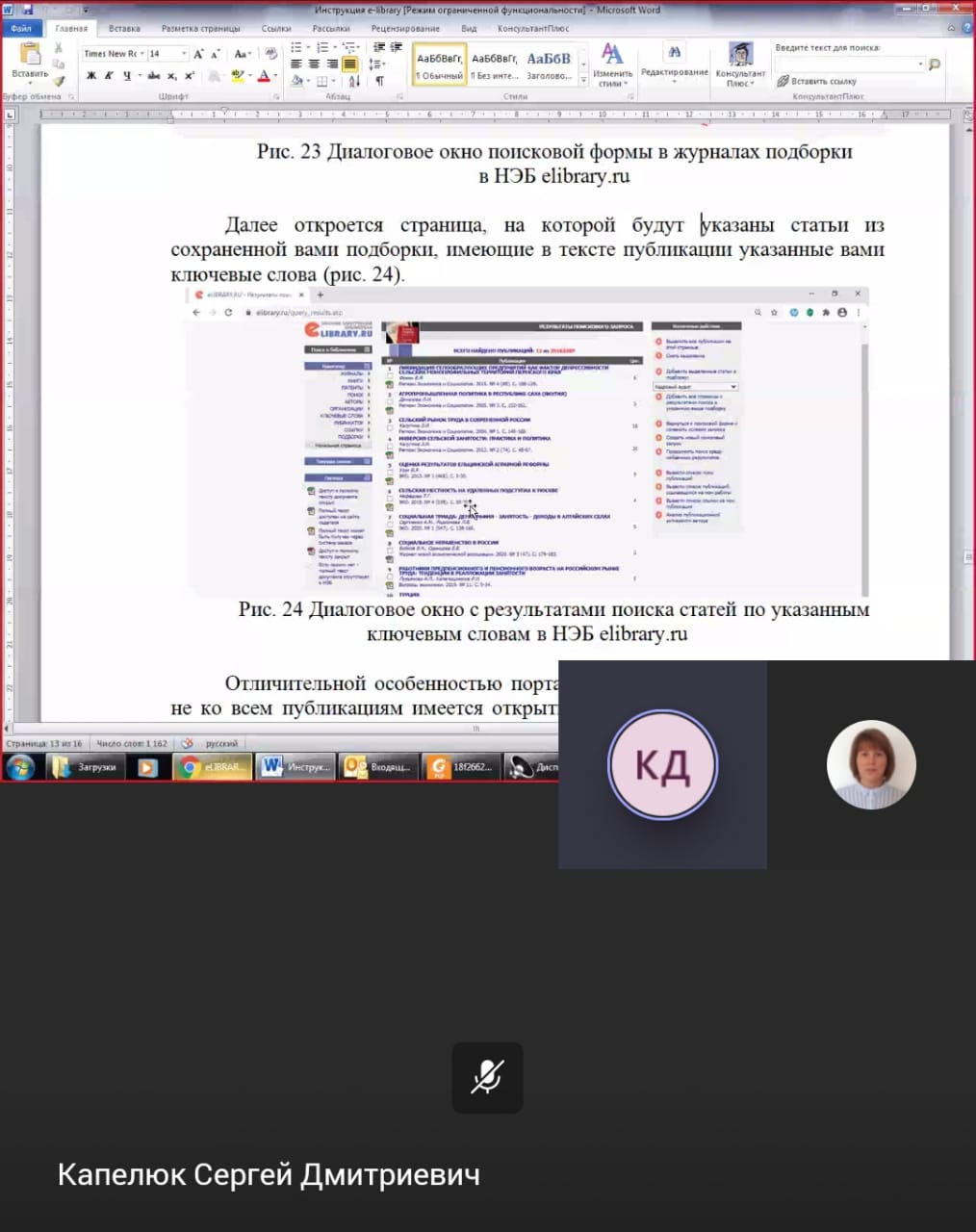Toggle paragraph marks display (¶)
Screen dimensions: 976x1232
(x=379, y=82)
